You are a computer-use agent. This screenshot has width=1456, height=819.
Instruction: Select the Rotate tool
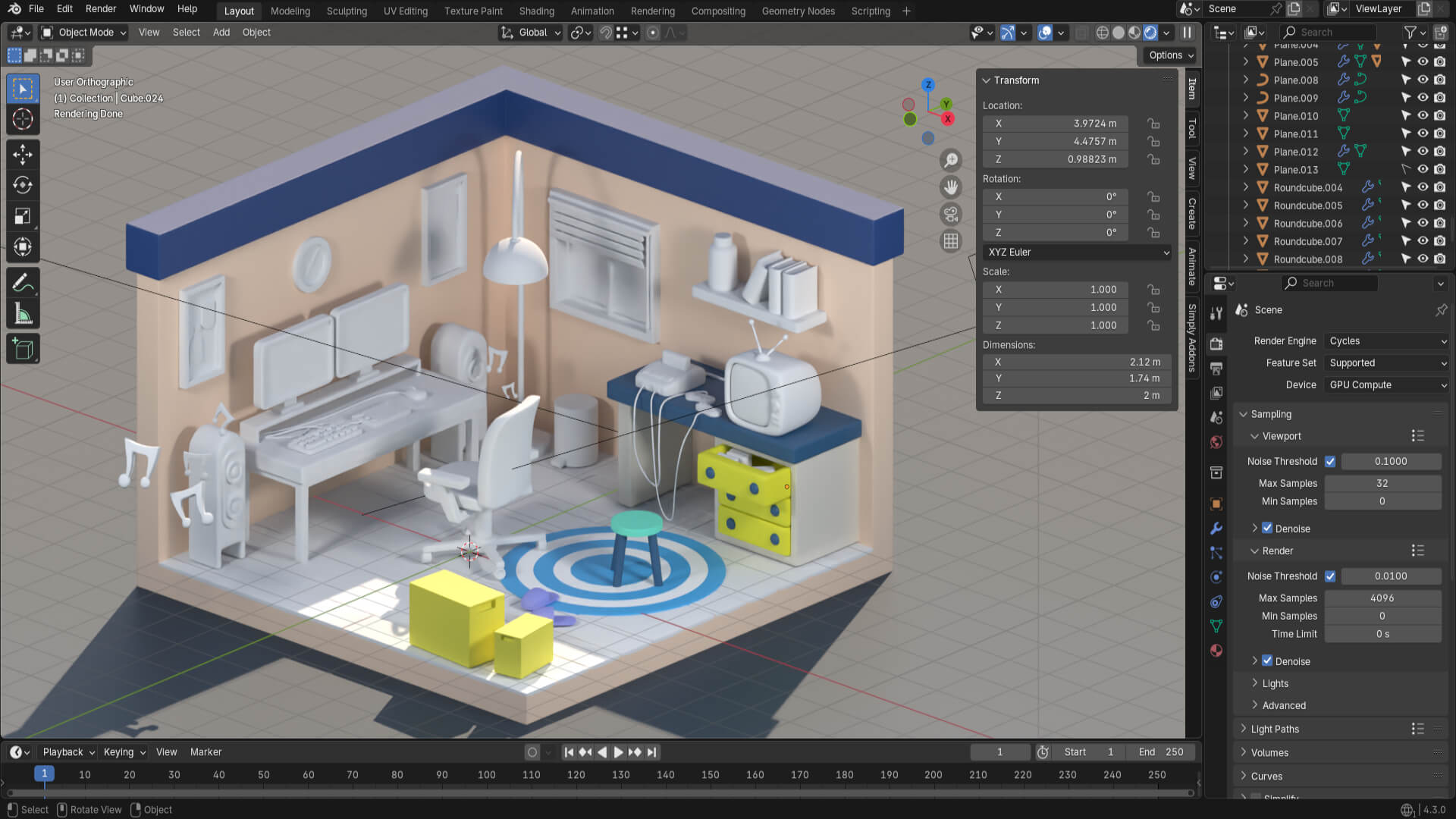point(23,185)
